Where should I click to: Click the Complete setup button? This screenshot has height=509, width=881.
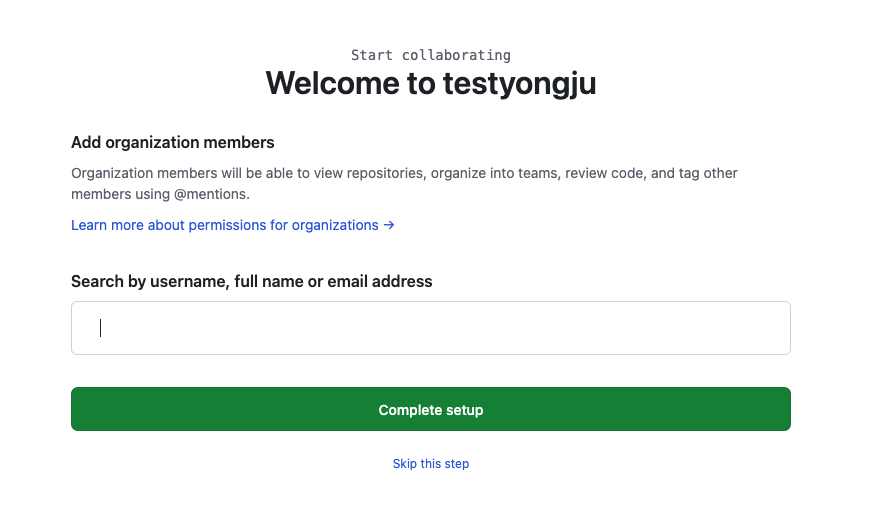(430, 409)
